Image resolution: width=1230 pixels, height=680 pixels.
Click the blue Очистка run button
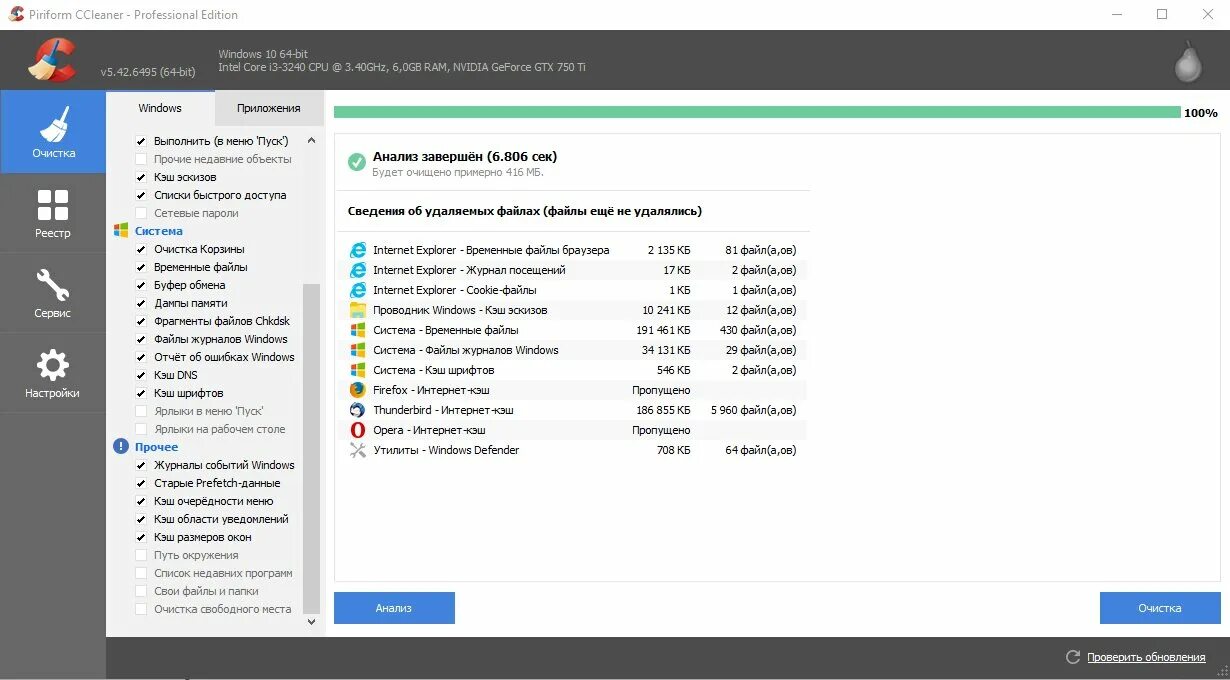[x=1160, y=608]
